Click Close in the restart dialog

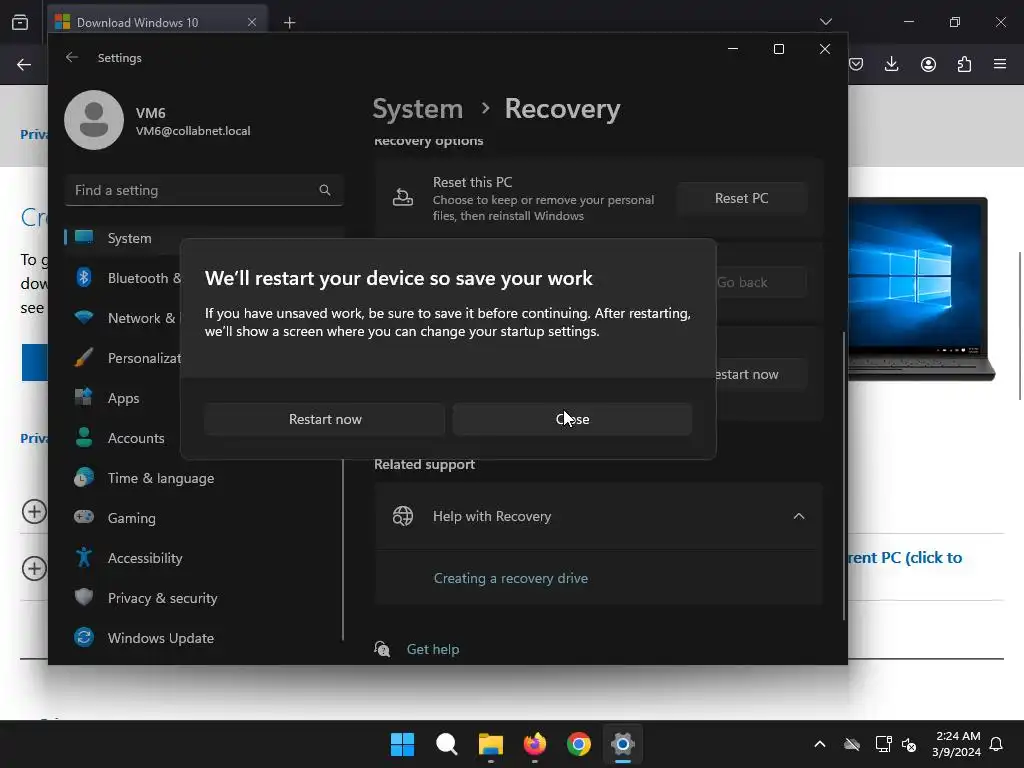(572, 419)
